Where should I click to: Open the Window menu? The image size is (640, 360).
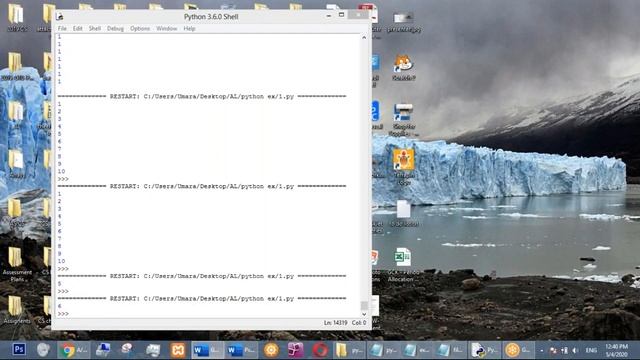167,29
